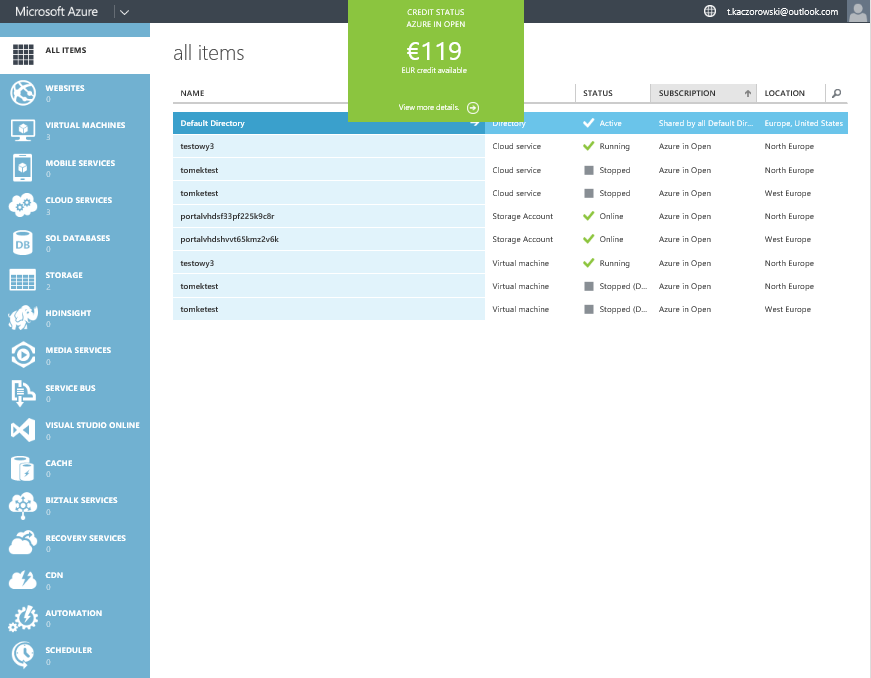871x678 pixels.
Task: Open the Automation section
Action: pos(75,617)
